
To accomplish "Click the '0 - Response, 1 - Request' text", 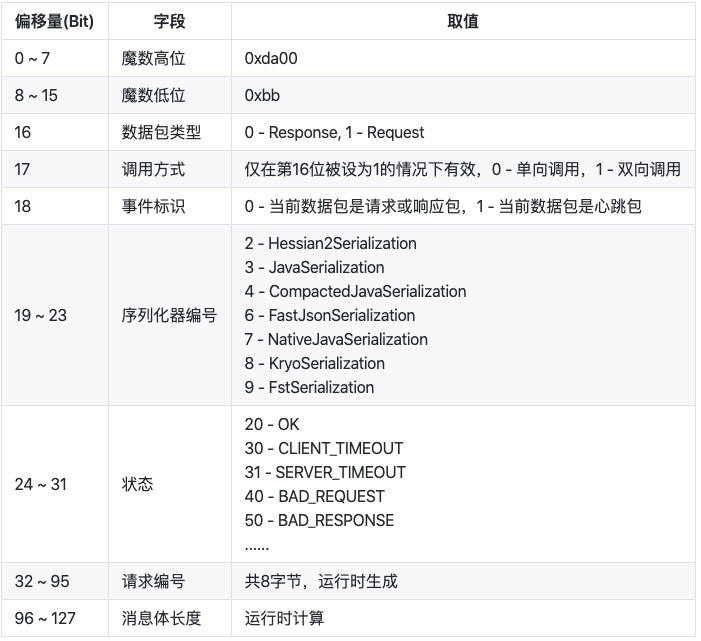I will point(334,132).
